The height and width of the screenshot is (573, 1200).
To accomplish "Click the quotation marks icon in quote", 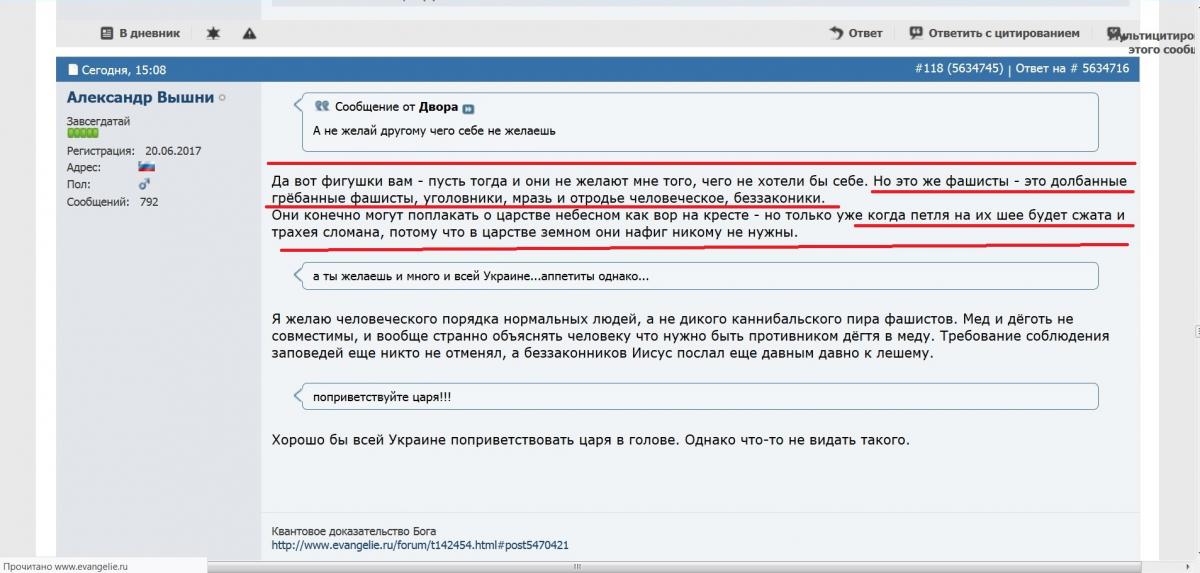I will point(321,106).
